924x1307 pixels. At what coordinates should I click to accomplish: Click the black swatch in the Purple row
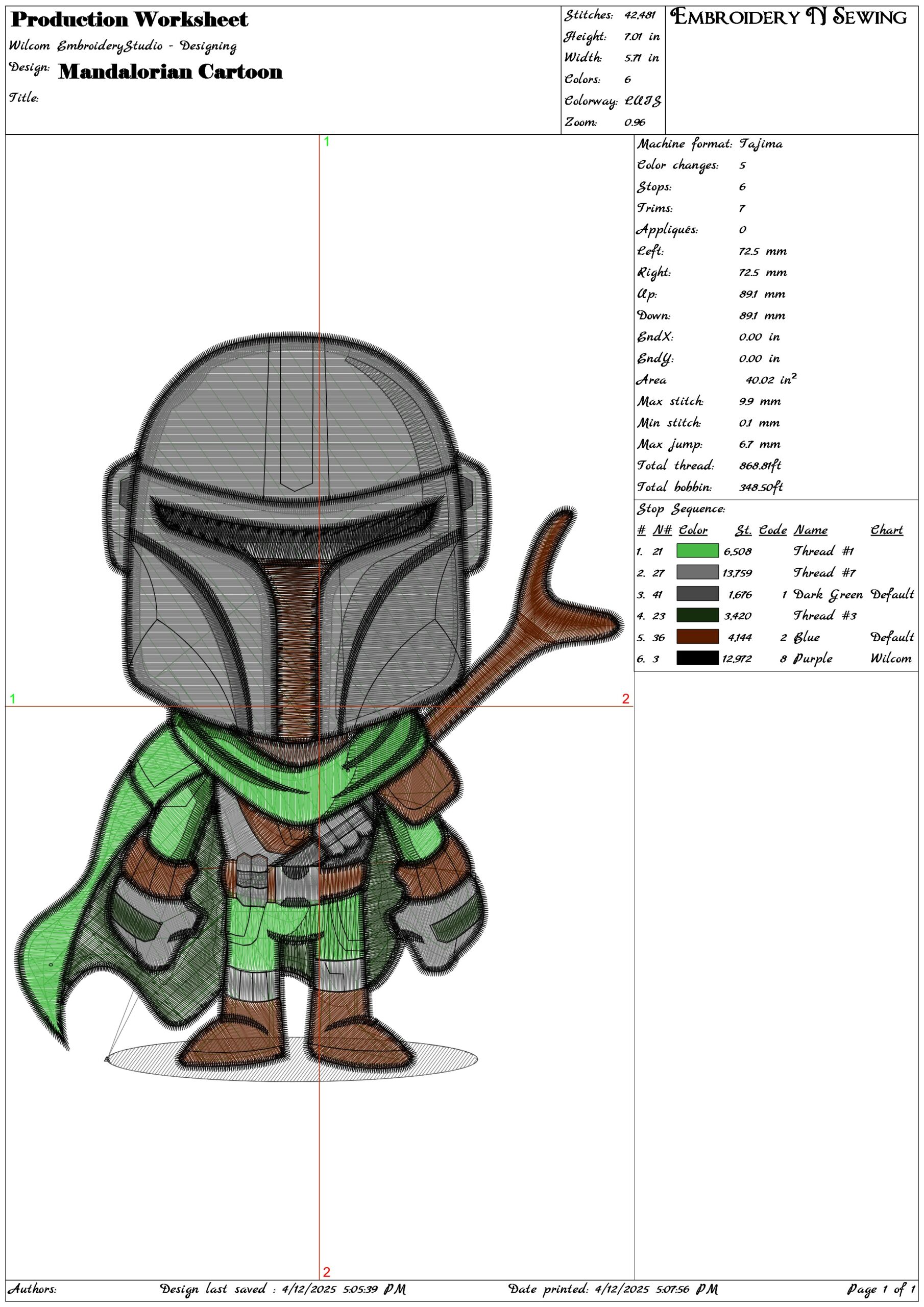pyautogui.click(x=697, y=658)
